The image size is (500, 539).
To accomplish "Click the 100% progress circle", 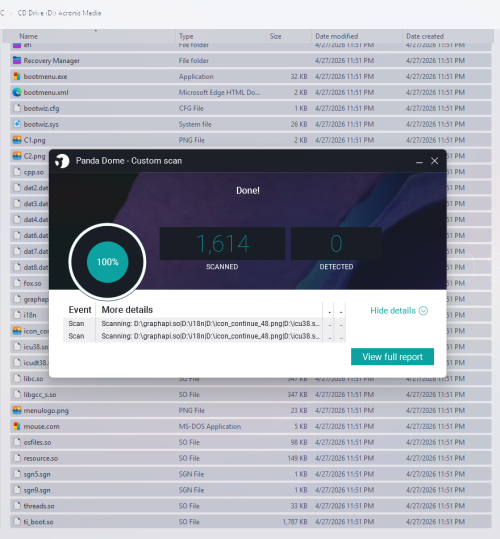I will pyautogui.click(x=108, y=262).
